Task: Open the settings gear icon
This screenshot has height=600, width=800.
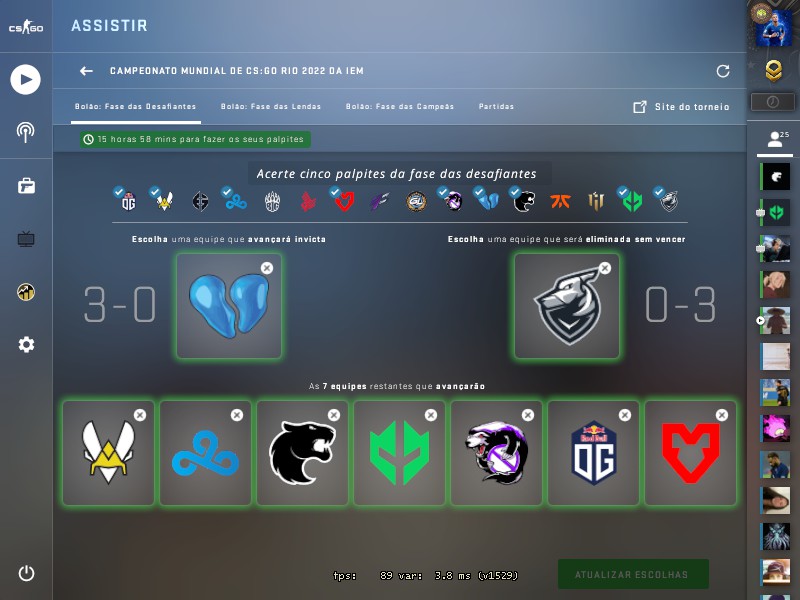Action: point(26,345)
